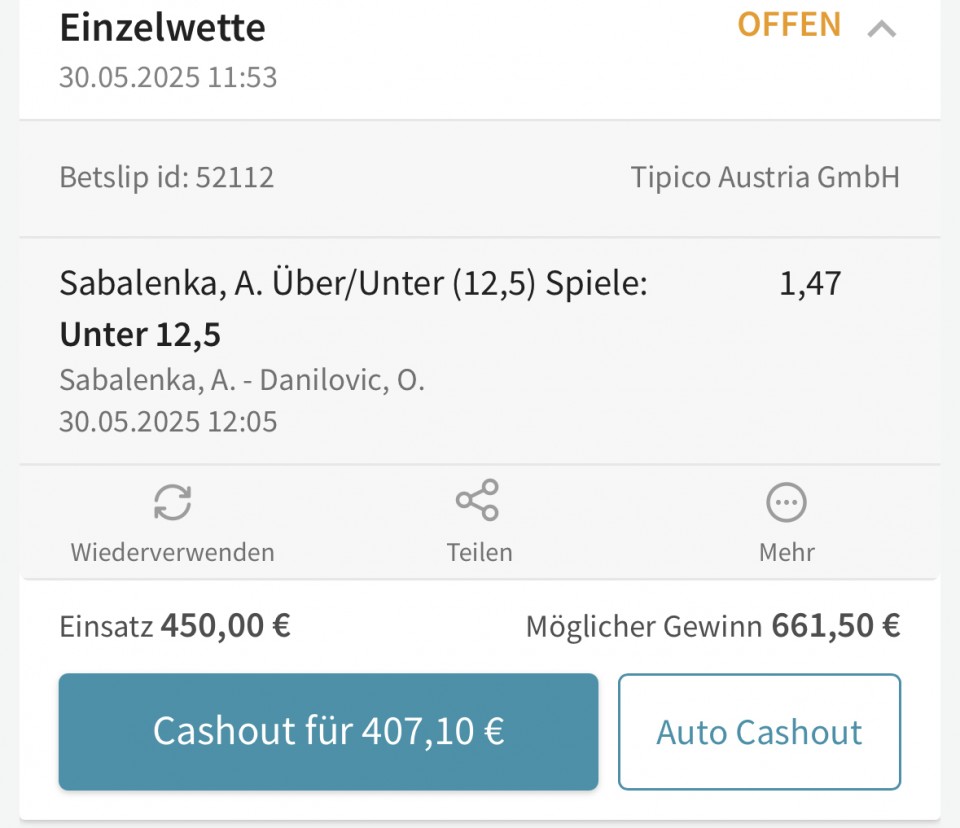
Task: Tap the Teilen share icon
Action: 478,500
